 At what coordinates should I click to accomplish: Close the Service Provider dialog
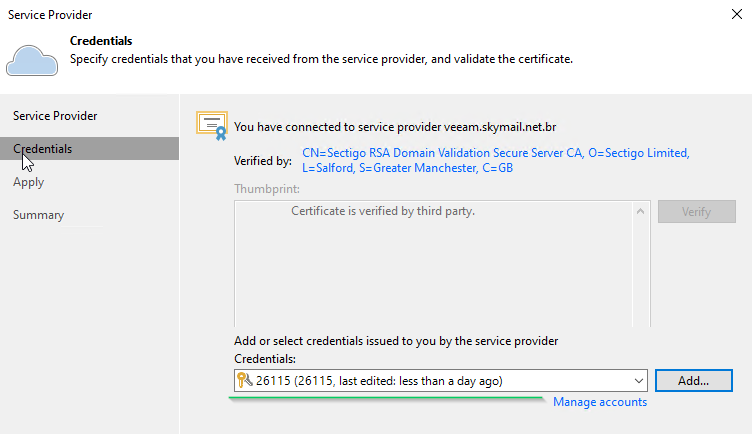(737, 14)
